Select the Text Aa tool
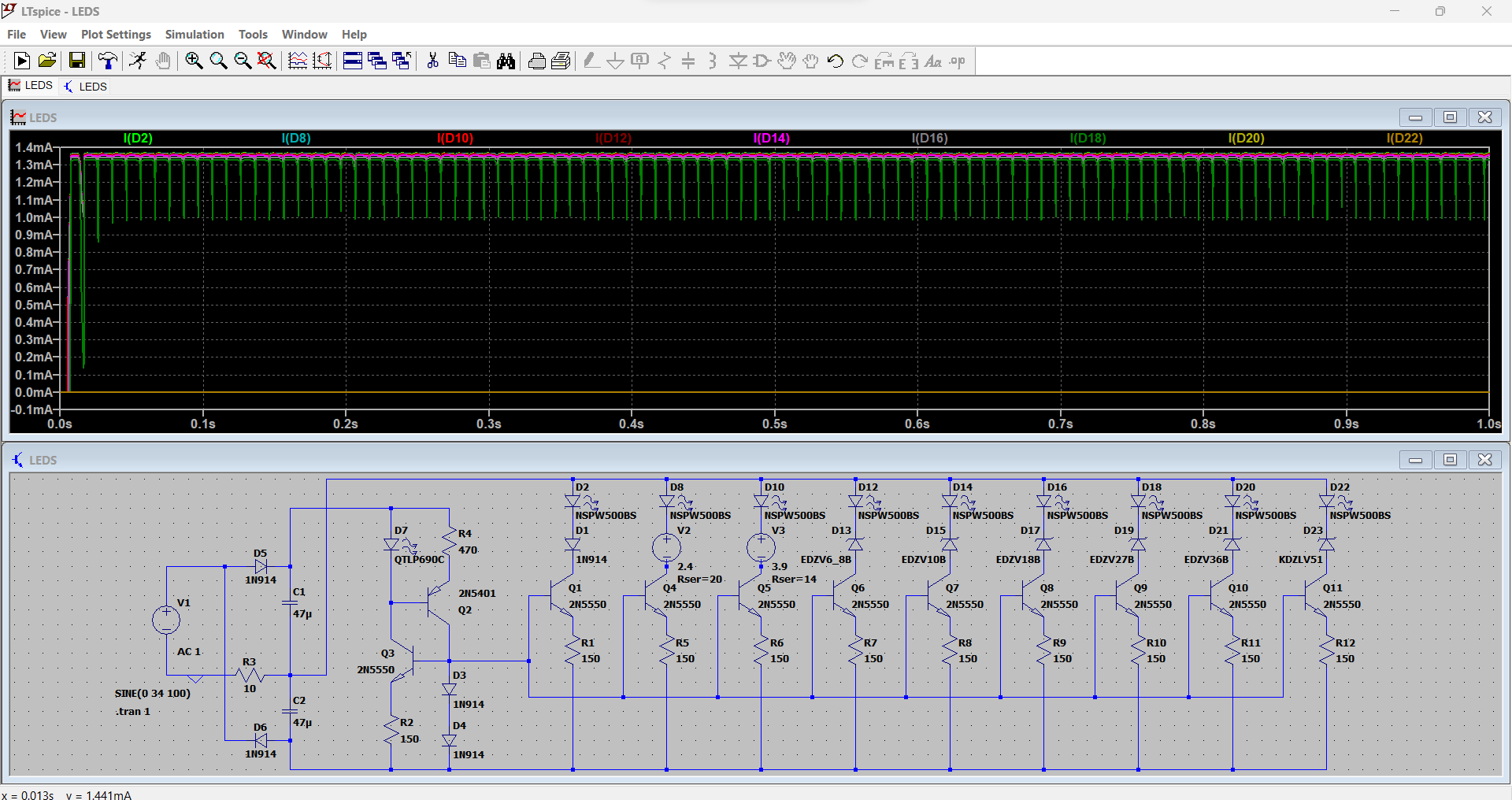 pos(933,61)
